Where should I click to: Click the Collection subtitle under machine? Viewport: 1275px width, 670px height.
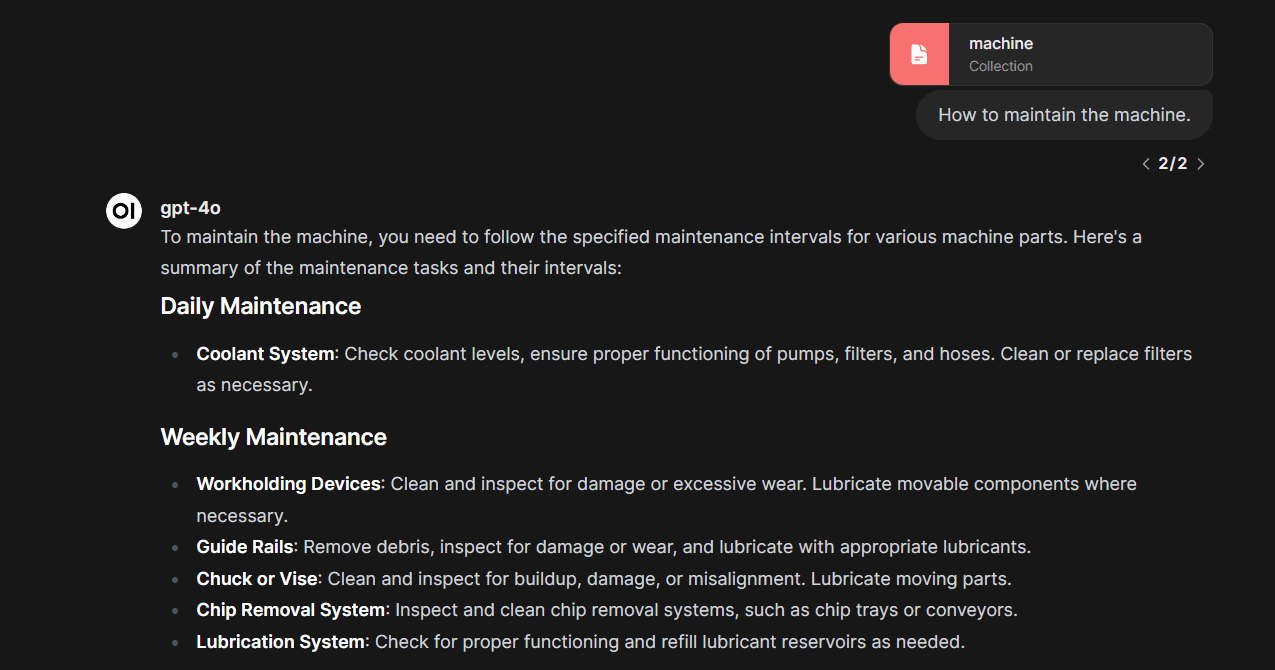click(x=1000, y=66)
